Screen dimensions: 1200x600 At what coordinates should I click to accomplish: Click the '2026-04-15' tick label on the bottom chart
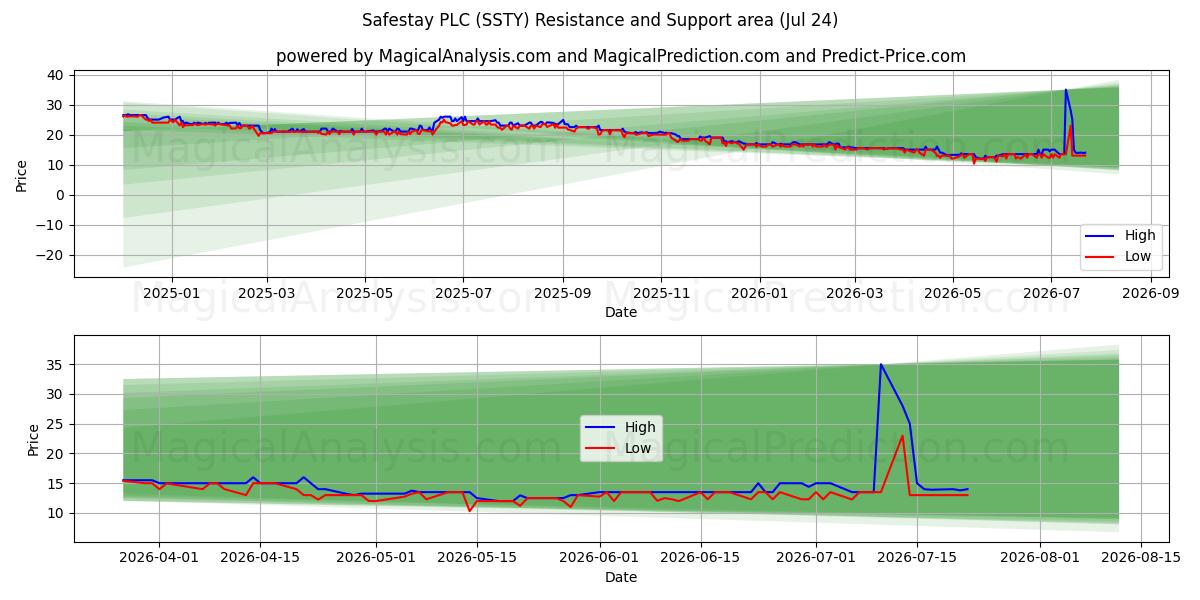(260, 558)
